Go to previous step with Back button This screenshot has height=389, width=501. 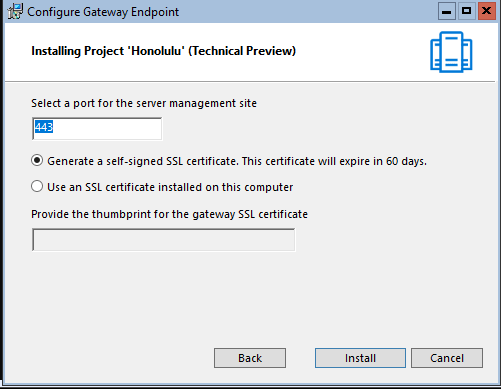250,358
